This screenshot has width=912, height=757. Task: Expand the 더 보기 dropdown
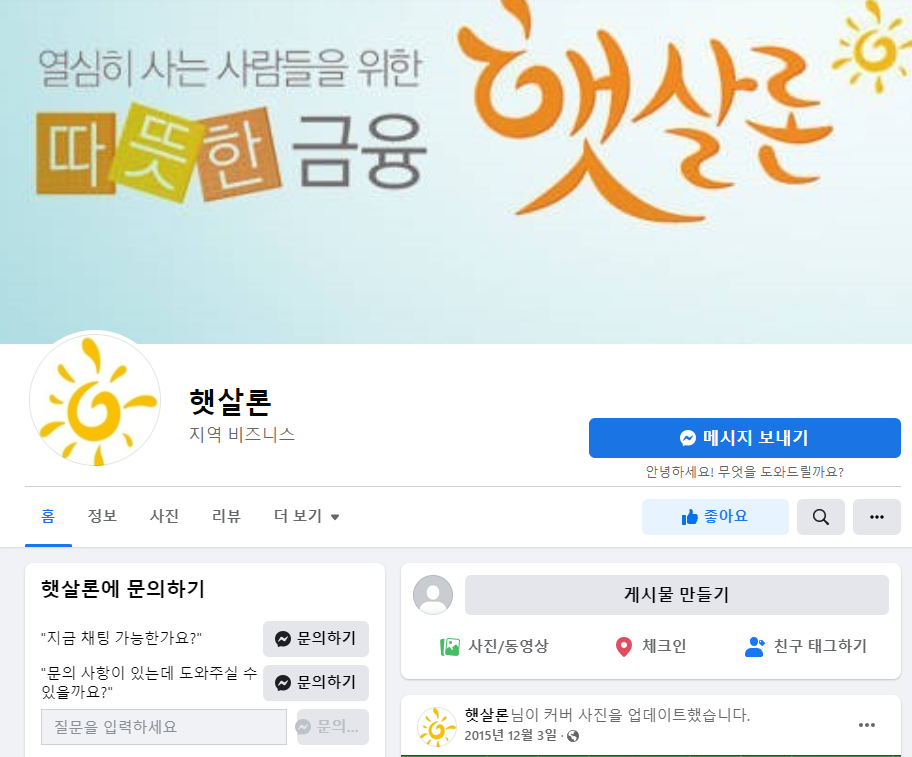tap(307, 516)
